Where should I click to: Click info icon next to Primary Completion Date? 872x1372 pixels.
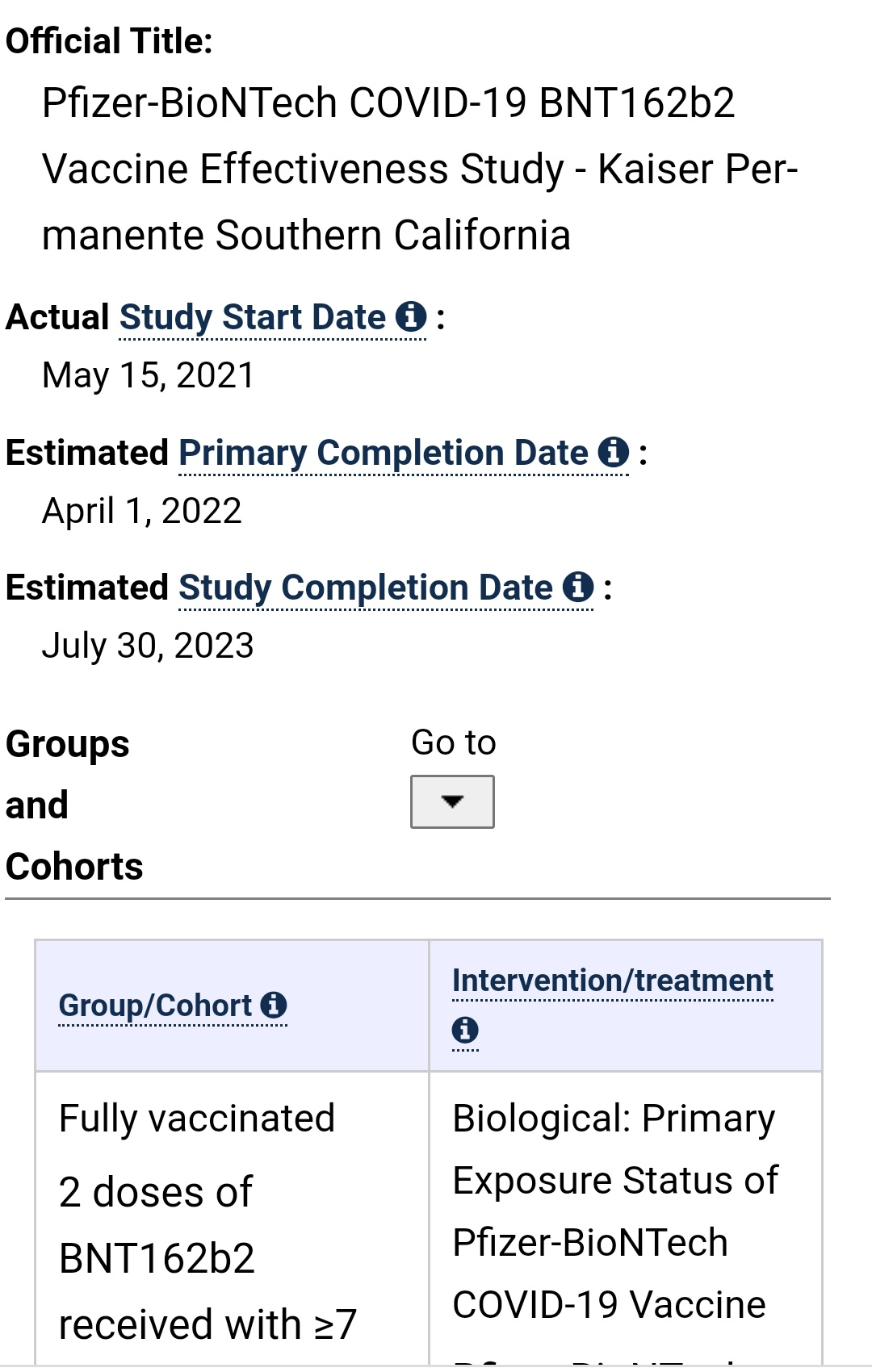point(614,452)
